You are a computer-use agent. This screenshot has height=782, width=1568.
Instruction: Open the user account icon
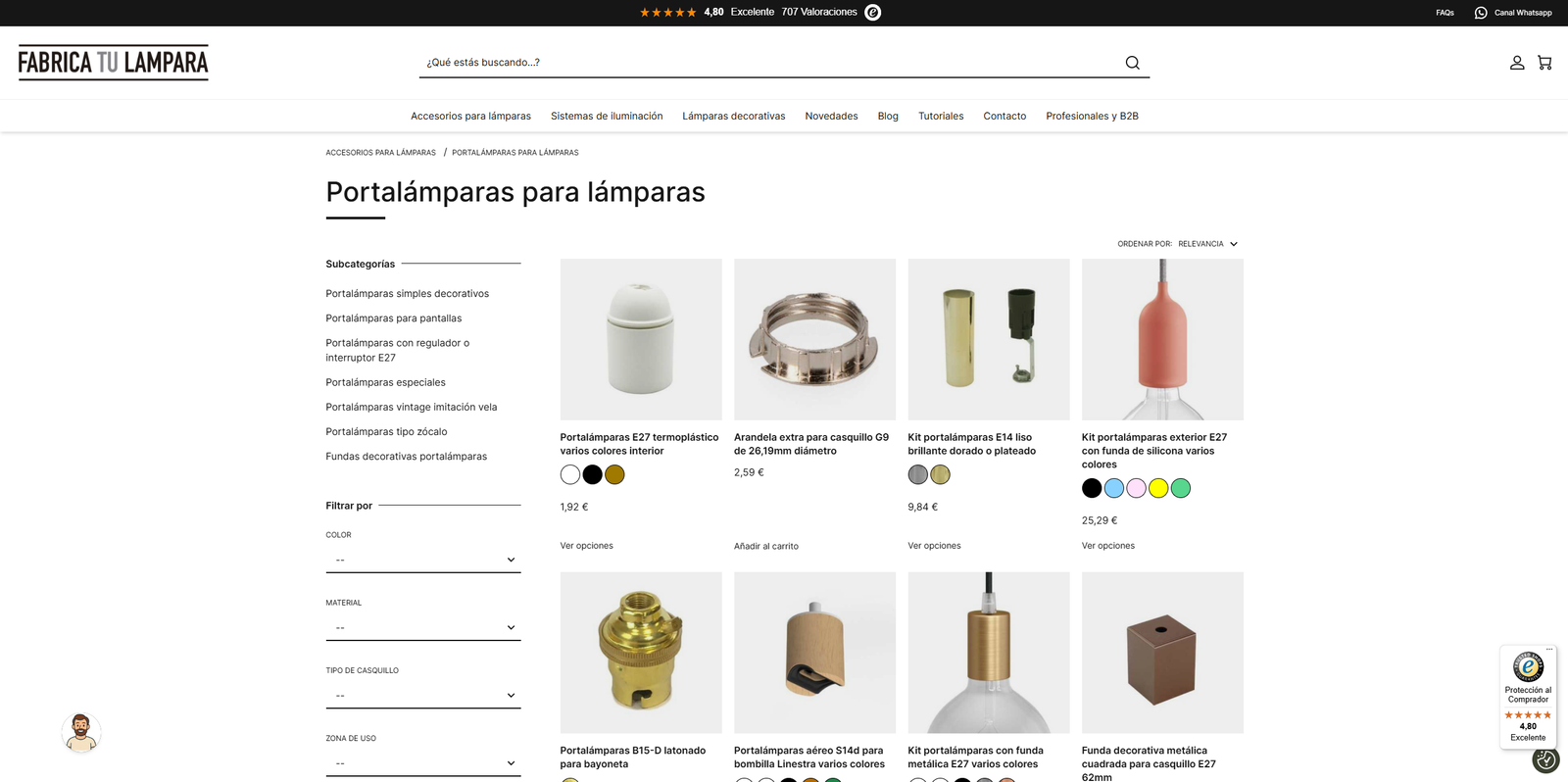pyautogui.click(x=1516, y=63)
